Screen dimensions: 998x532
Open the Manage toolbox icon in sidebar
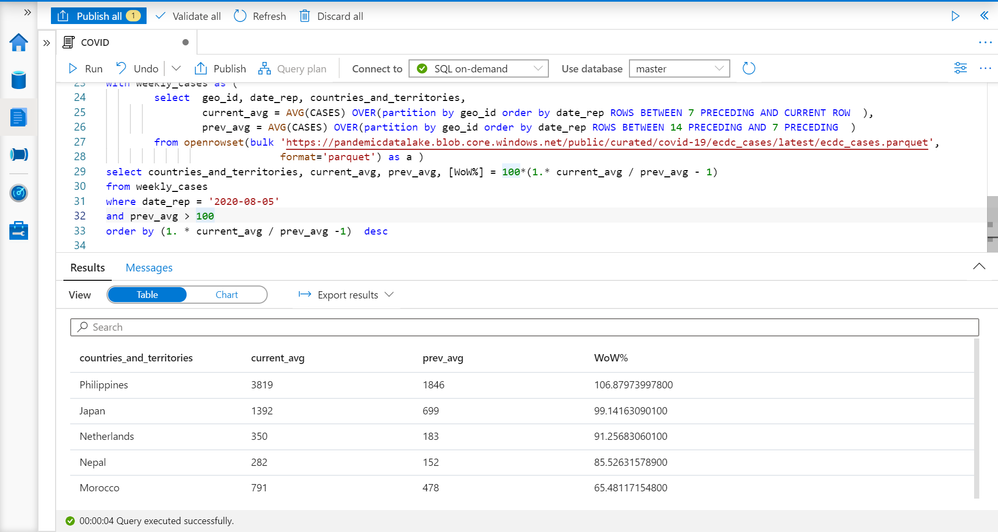(19, 231)
